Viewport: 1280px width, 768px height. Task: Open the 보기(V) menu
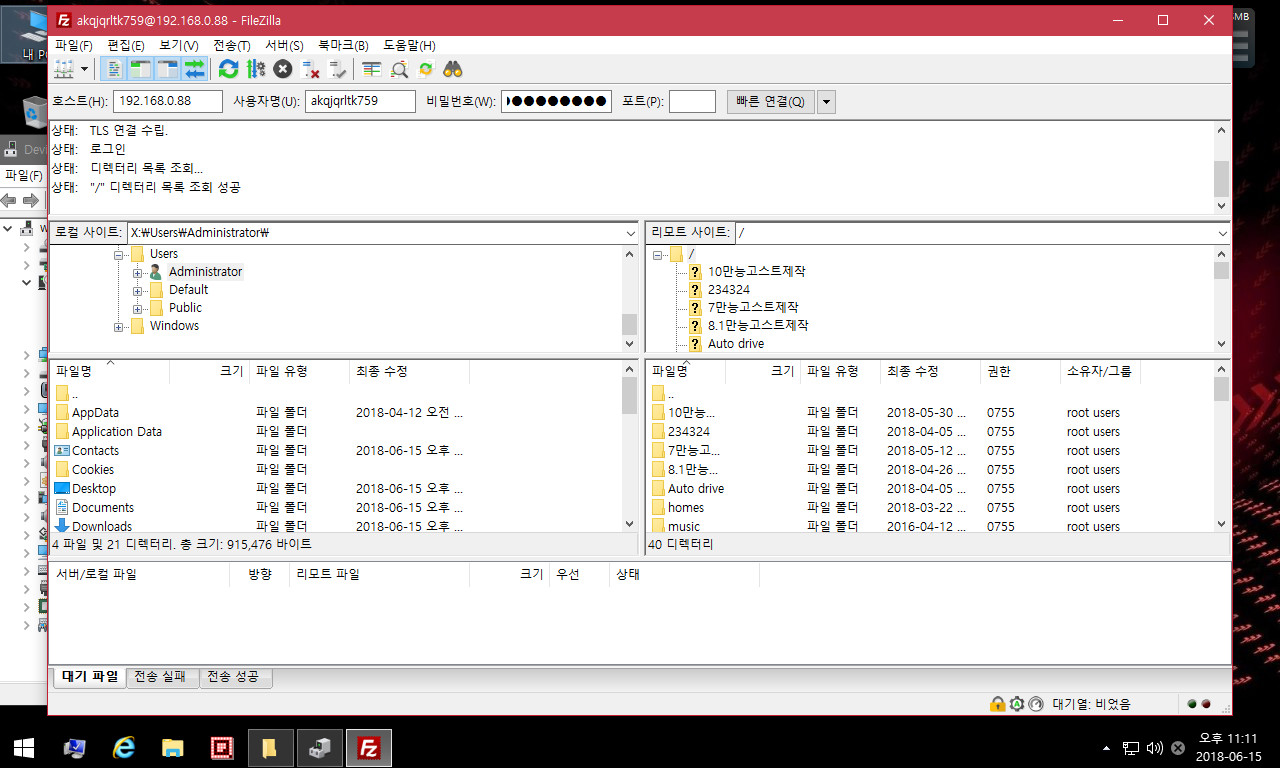(x=179, y=46)
